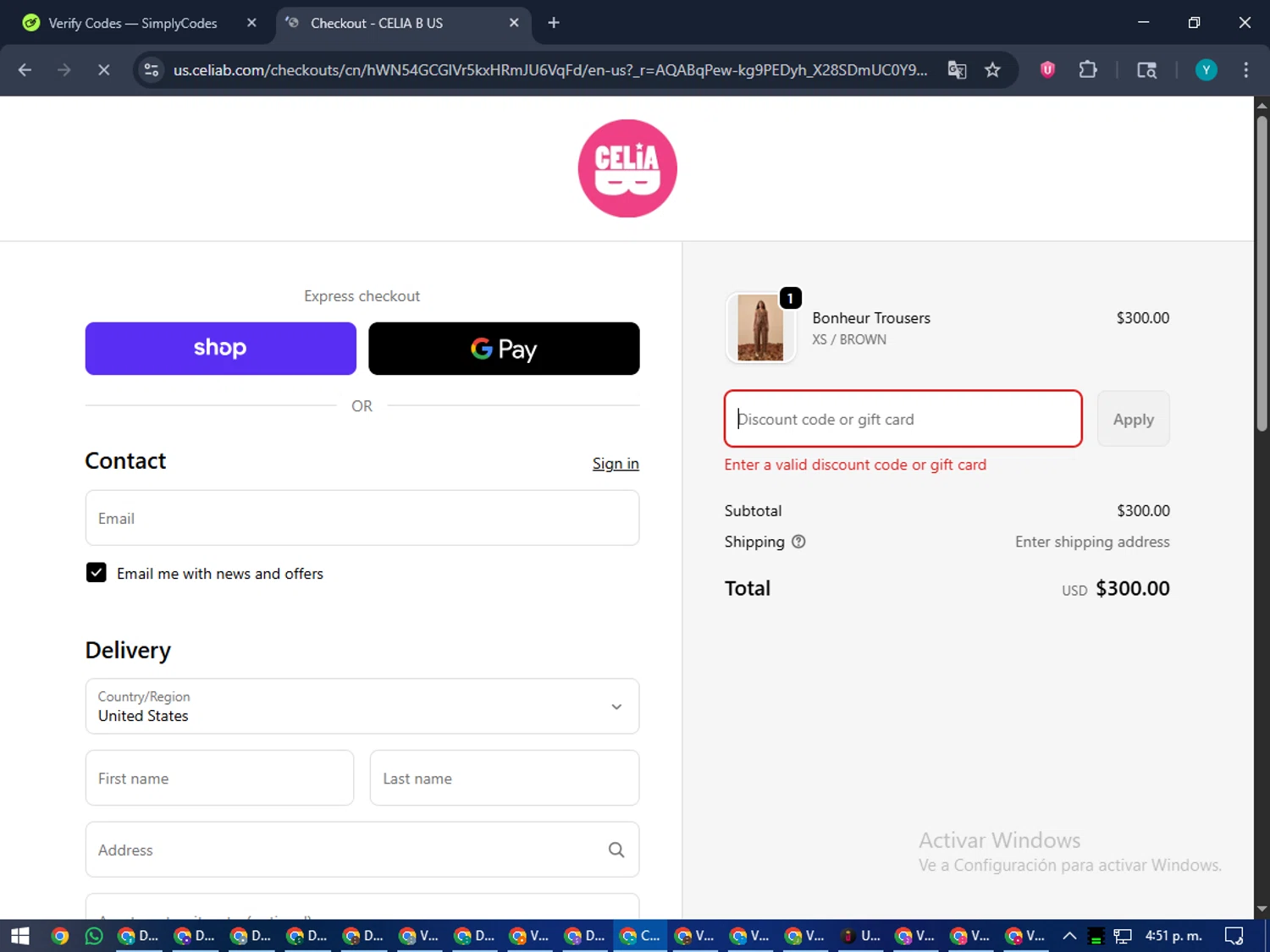The height and width of the screenshot is (952, 1270).
Task: Open the Chrome three-dot menu
Action: point(1245,70)
